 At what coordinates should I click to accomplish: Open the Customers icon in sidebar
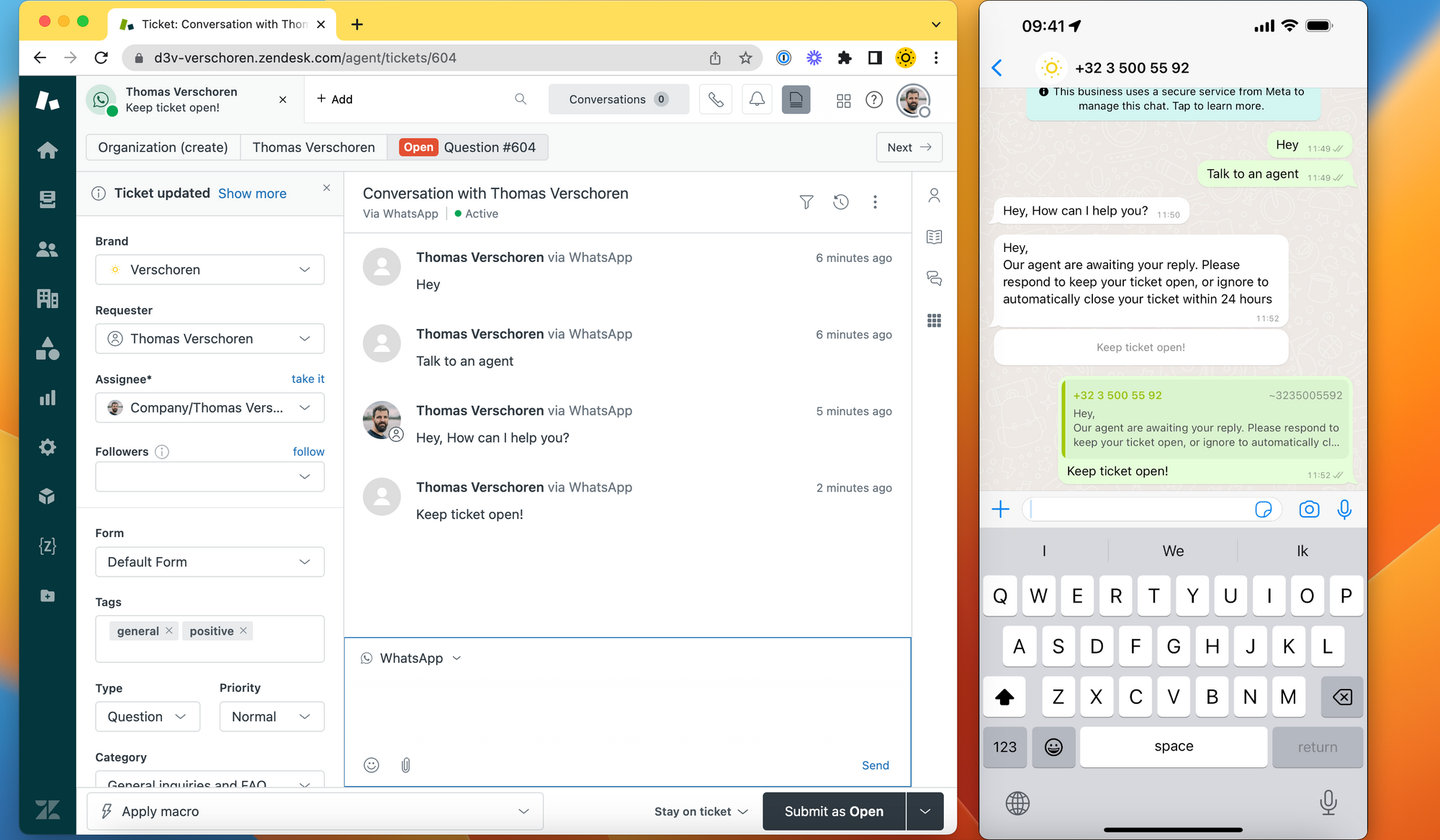coord(48,249)
